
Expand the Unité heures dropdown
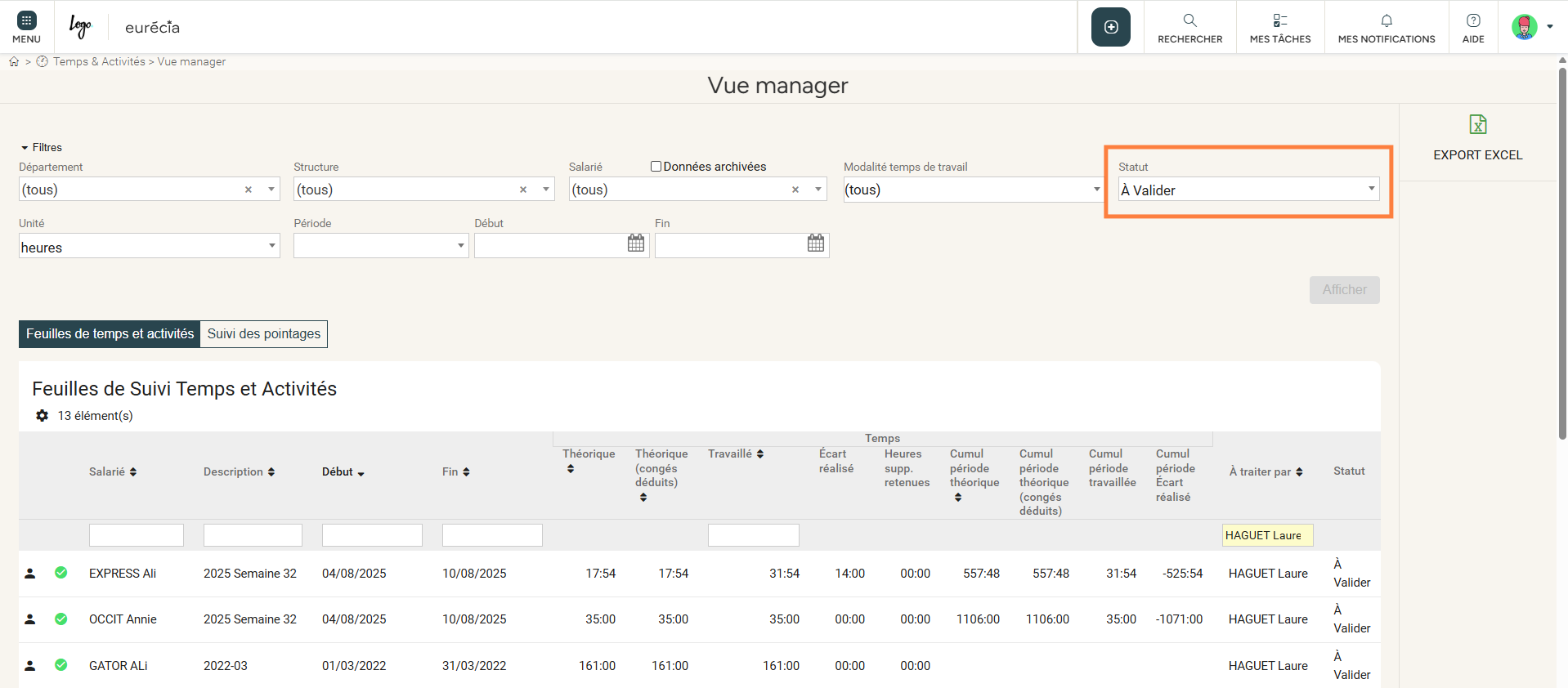coord(149,247)
